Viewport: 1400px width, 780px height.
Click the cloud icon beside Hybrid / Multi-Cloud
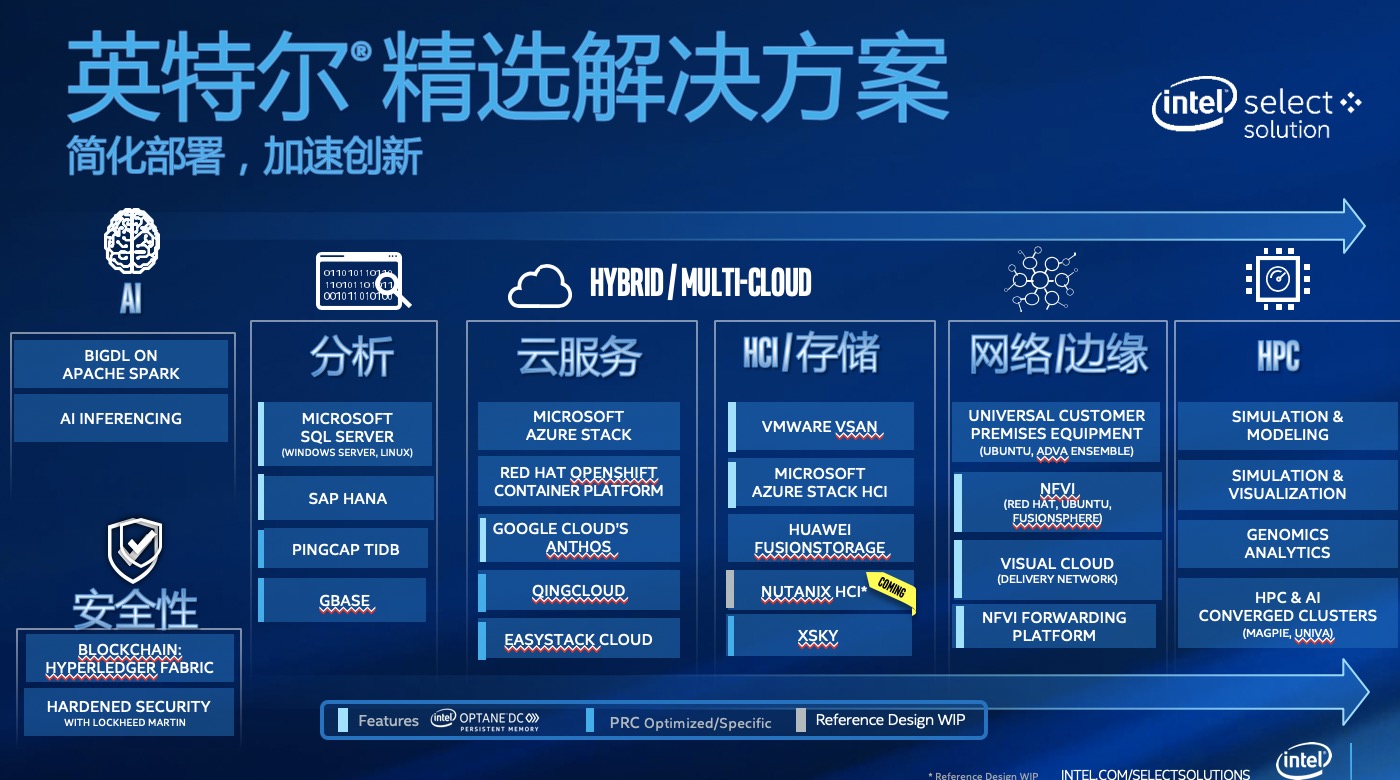pos(540,286)
